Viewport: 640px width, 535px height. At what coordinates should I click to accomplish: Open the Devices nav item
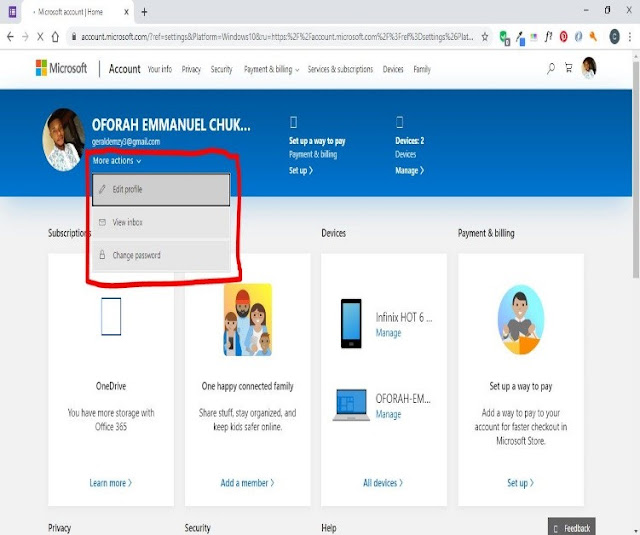coord(393,69)
